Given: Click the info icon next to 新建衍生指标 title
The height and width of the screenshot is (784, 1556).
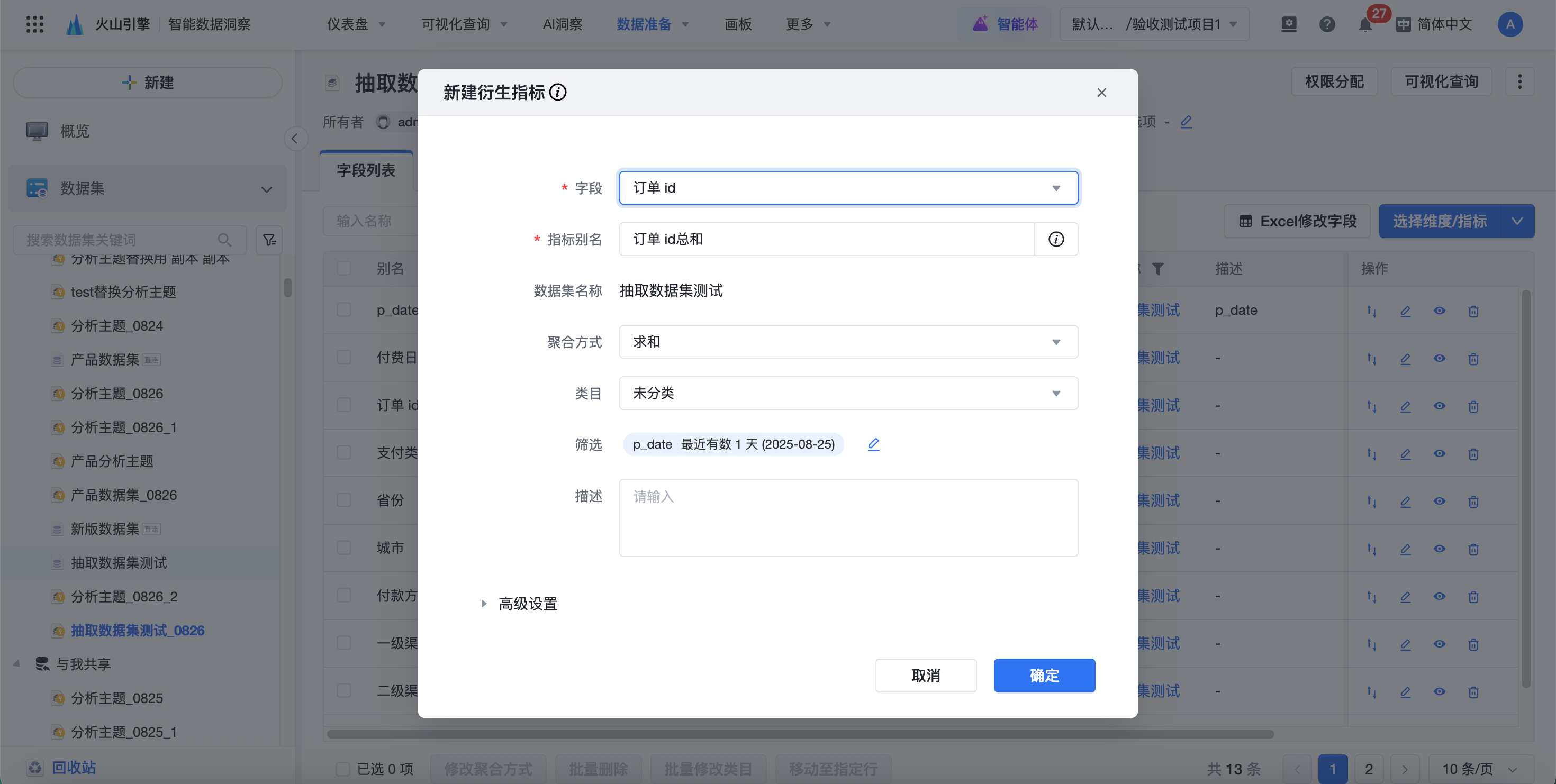Looking at the screenshot, I should coord(557,93).
